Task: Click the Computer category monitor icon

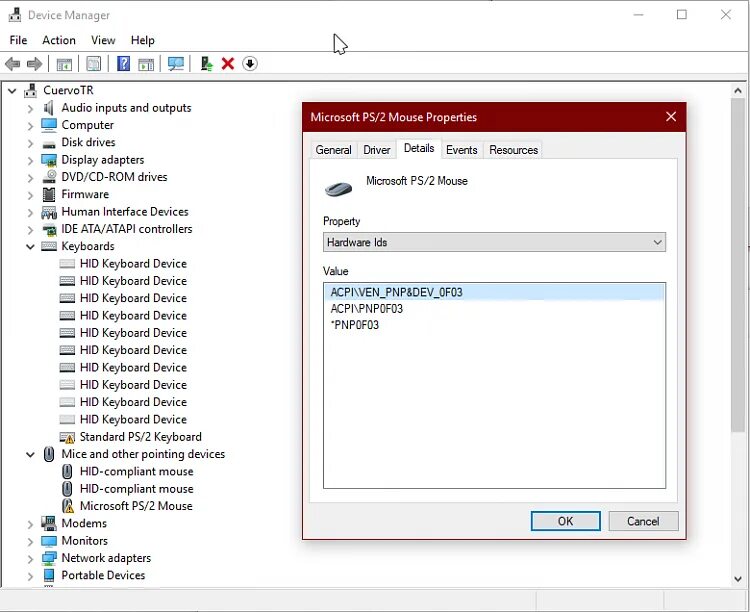Action: (49, 125)
